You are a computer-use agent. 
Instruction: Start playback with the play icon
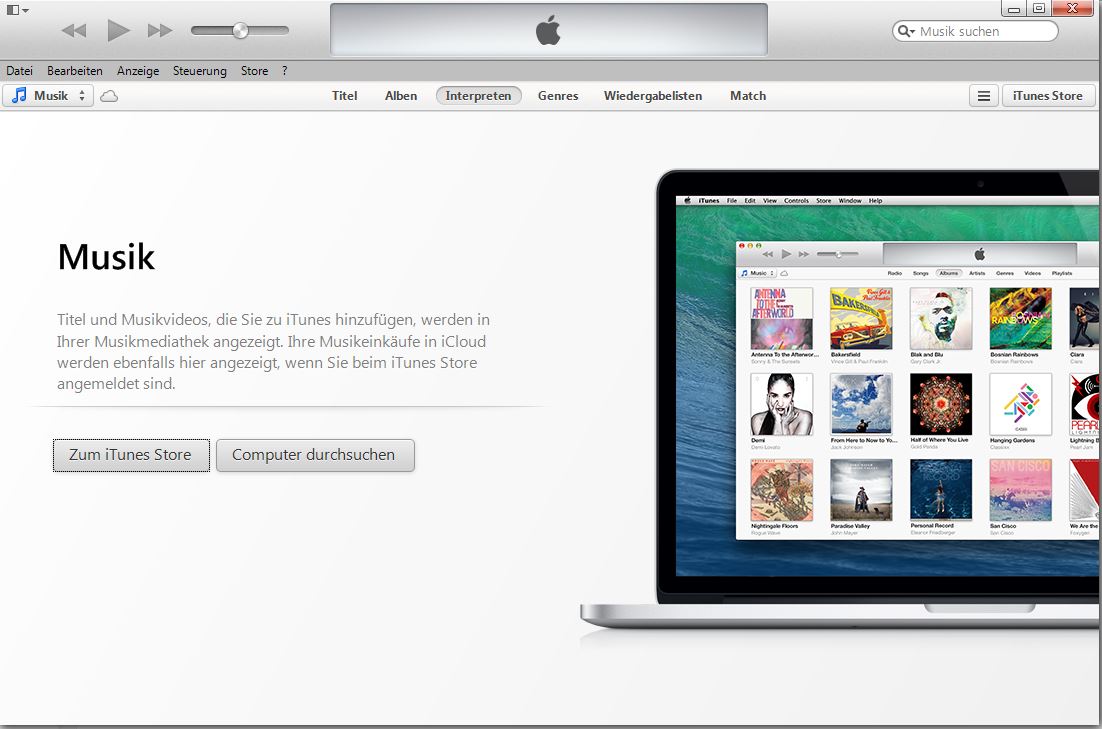tap(118, 30)
